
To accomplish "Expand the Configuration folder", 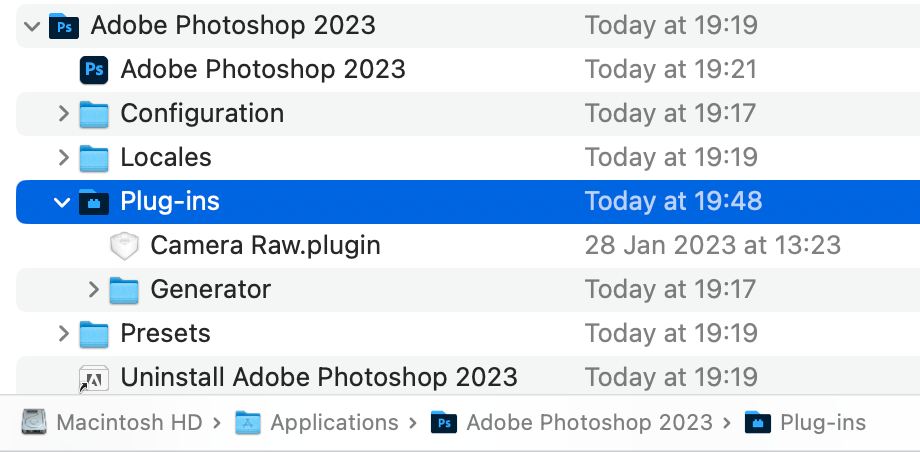I will pos(63,113).
